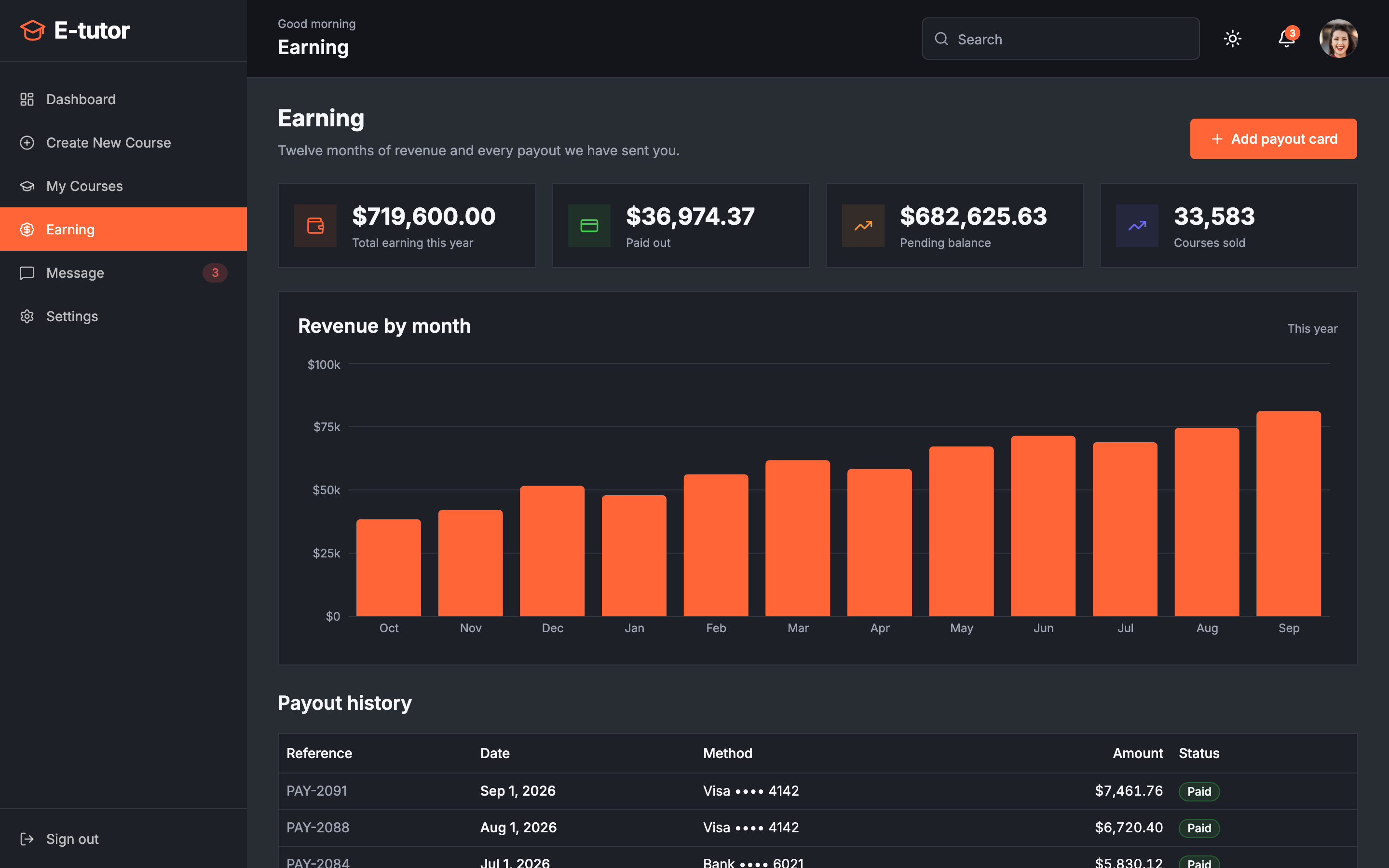
Task: Click the green card icon on Paid out
Action: (x=589, y=226)
